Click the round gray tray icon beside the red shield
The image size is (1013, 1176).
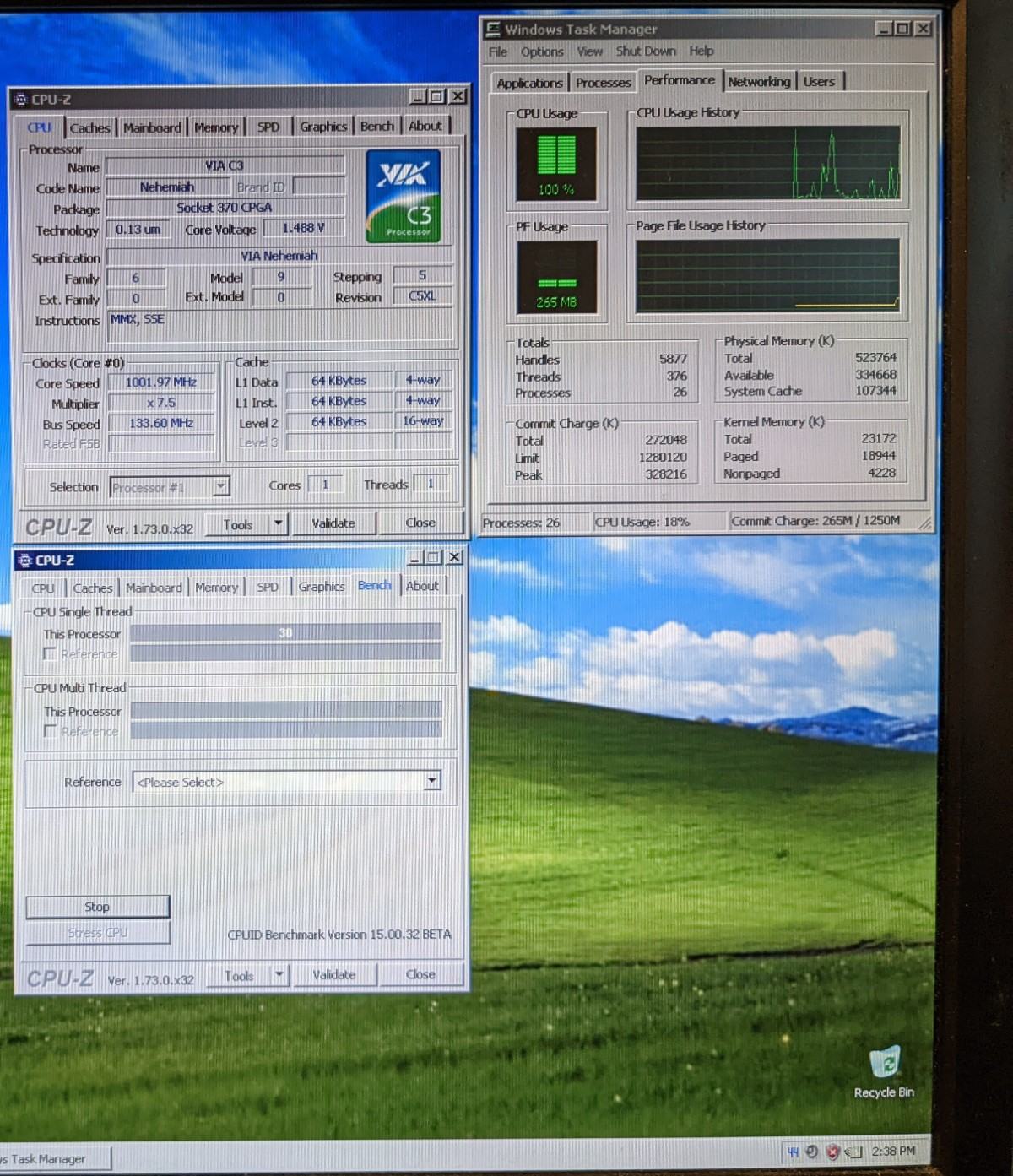click(x=812, y=1152)
